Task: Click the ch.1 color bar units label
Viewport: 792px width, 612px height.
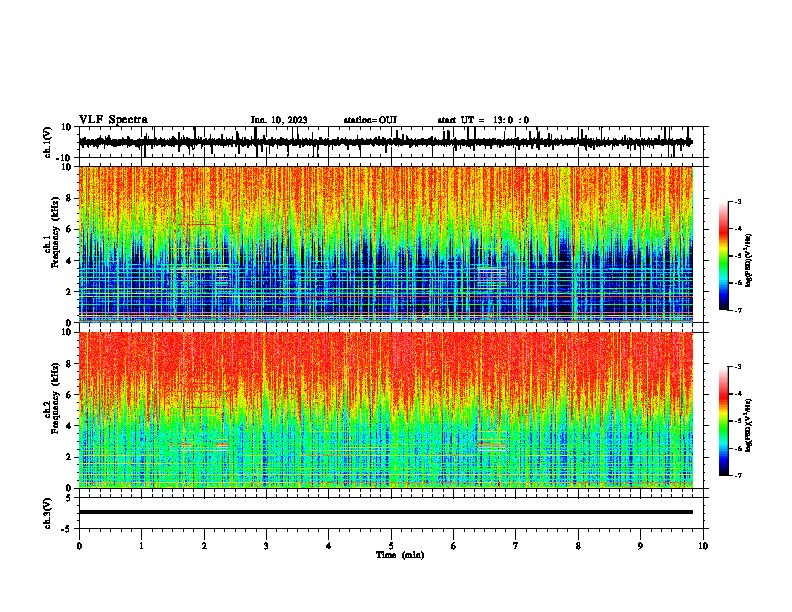Action: coord(749,260)
